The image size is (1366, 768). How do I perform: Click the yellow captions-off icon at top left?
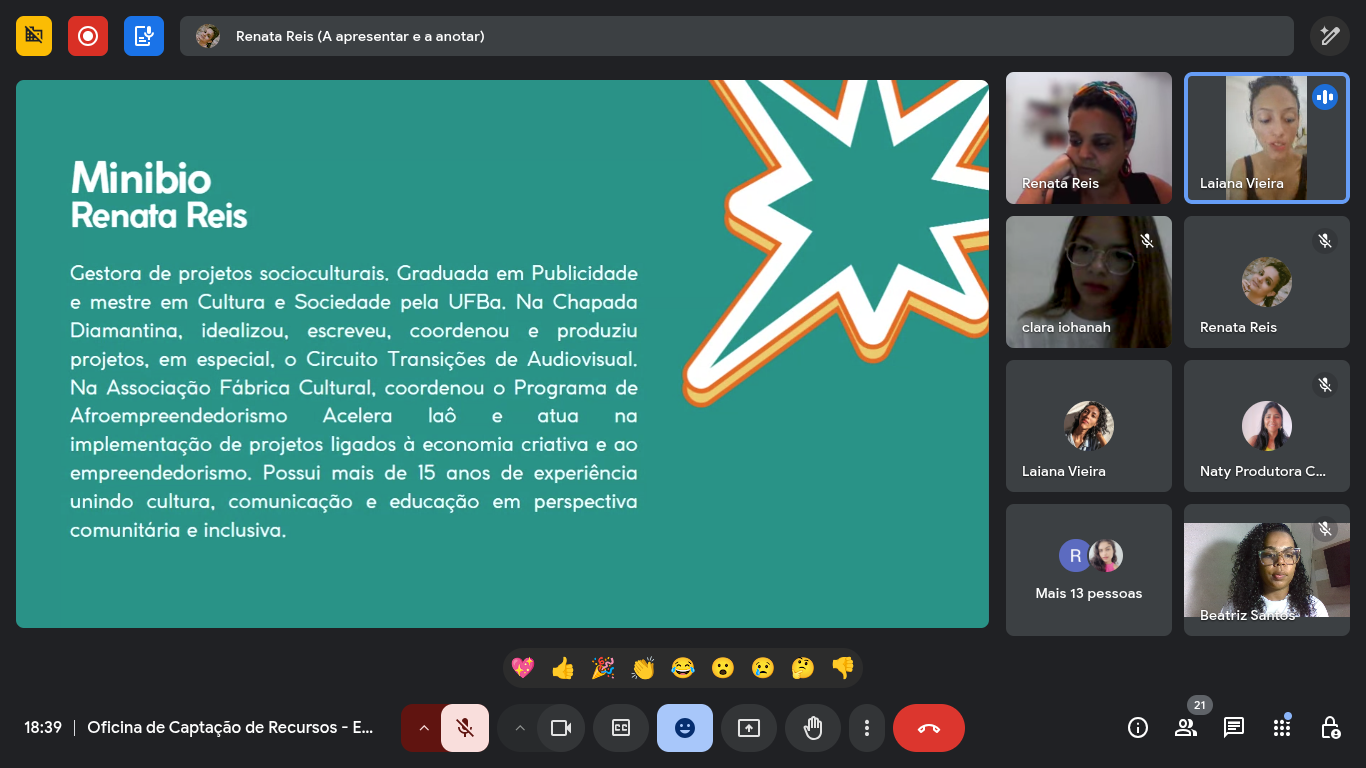34,36
